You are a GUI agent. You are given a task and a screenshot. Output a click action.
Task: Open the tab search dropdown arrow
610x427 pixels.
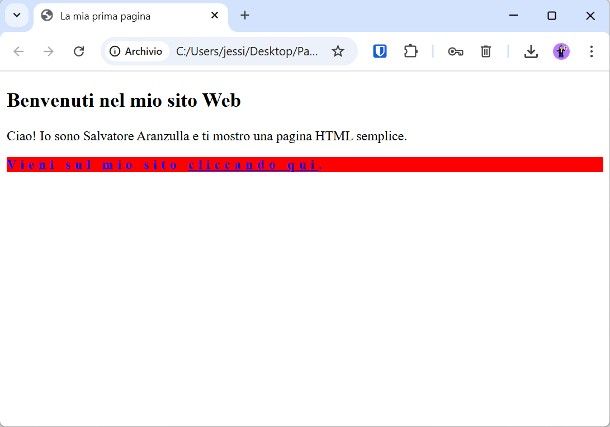(x=17, y=16)
